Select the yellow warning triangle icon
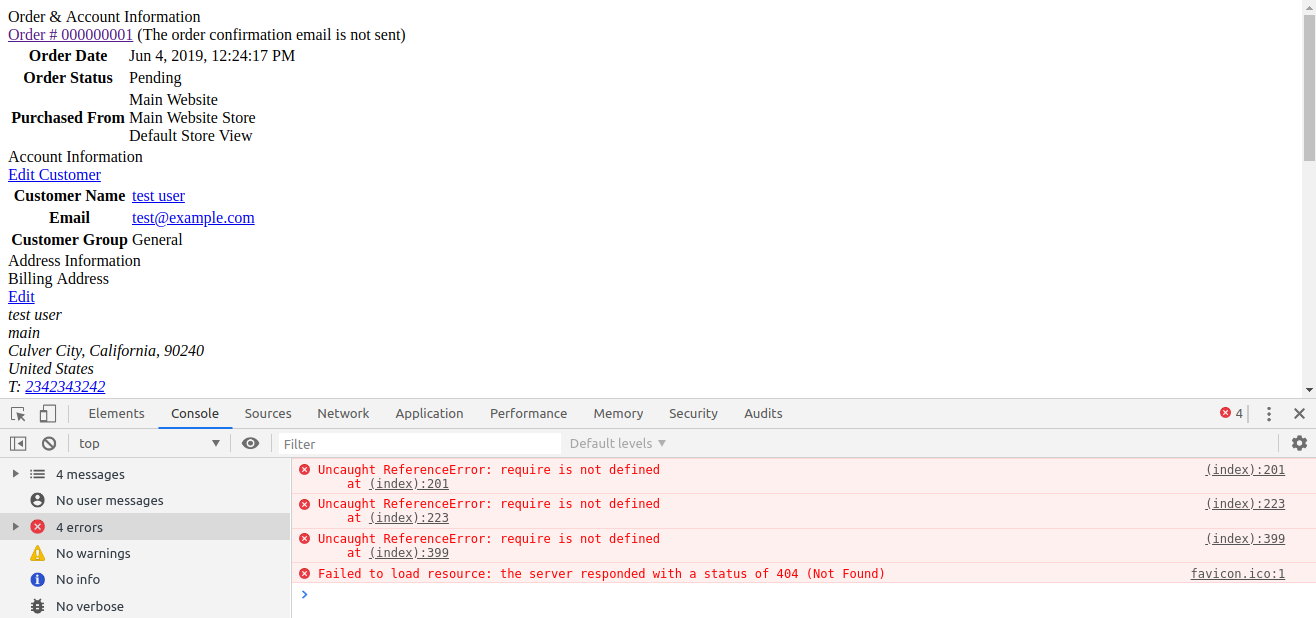This screenshot has height=618, width=1316. point(37,553)
